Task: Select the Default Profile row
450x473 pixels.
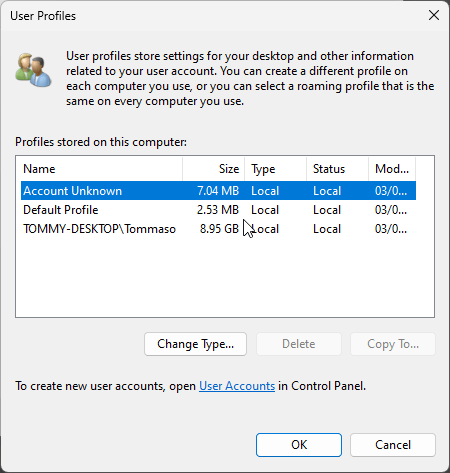Action: click(x=218, y=210)
